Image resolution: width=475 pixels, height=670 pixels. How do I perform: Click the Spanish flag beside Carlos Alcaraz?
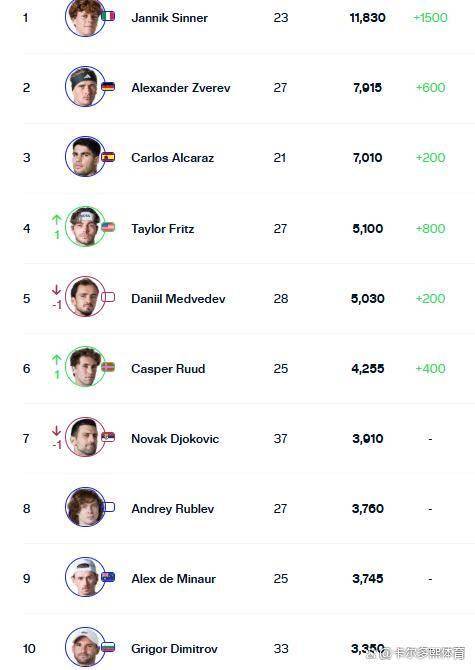click(108, 157)
